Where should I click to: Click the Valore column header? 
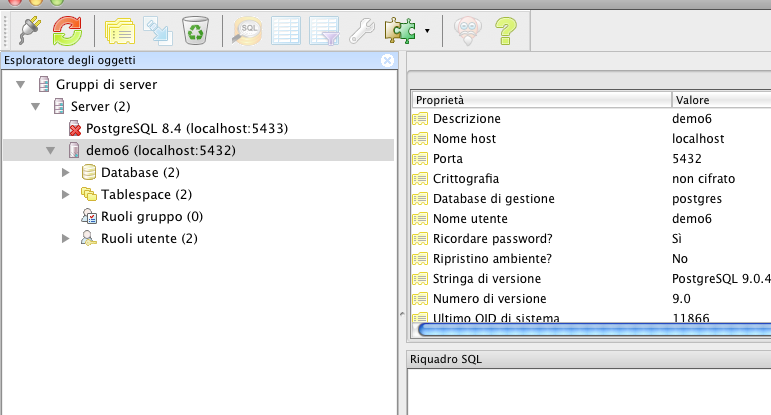click(721, 100)
